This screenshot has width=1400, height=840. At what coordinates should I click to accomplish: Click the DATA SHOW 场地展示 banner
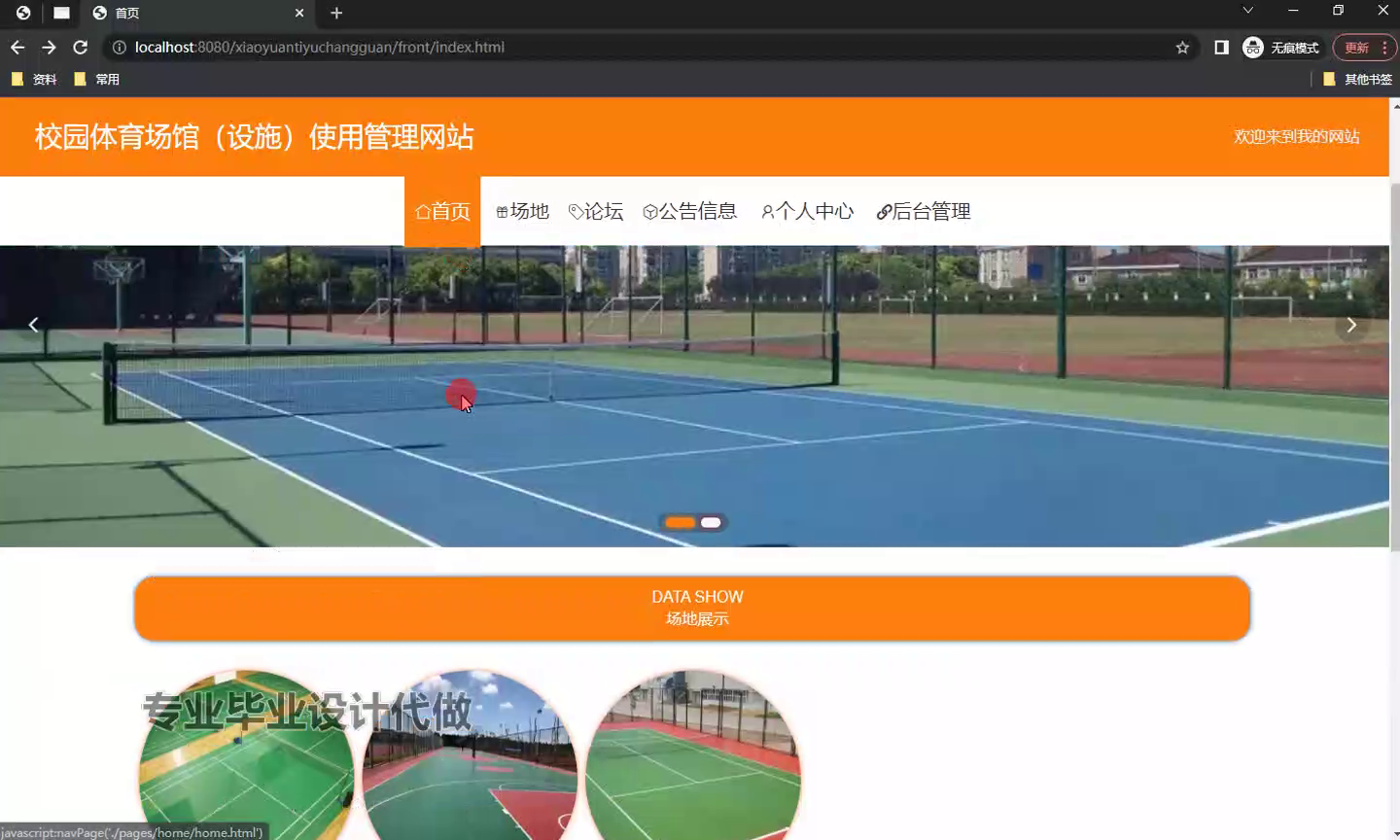coord(692,609)
